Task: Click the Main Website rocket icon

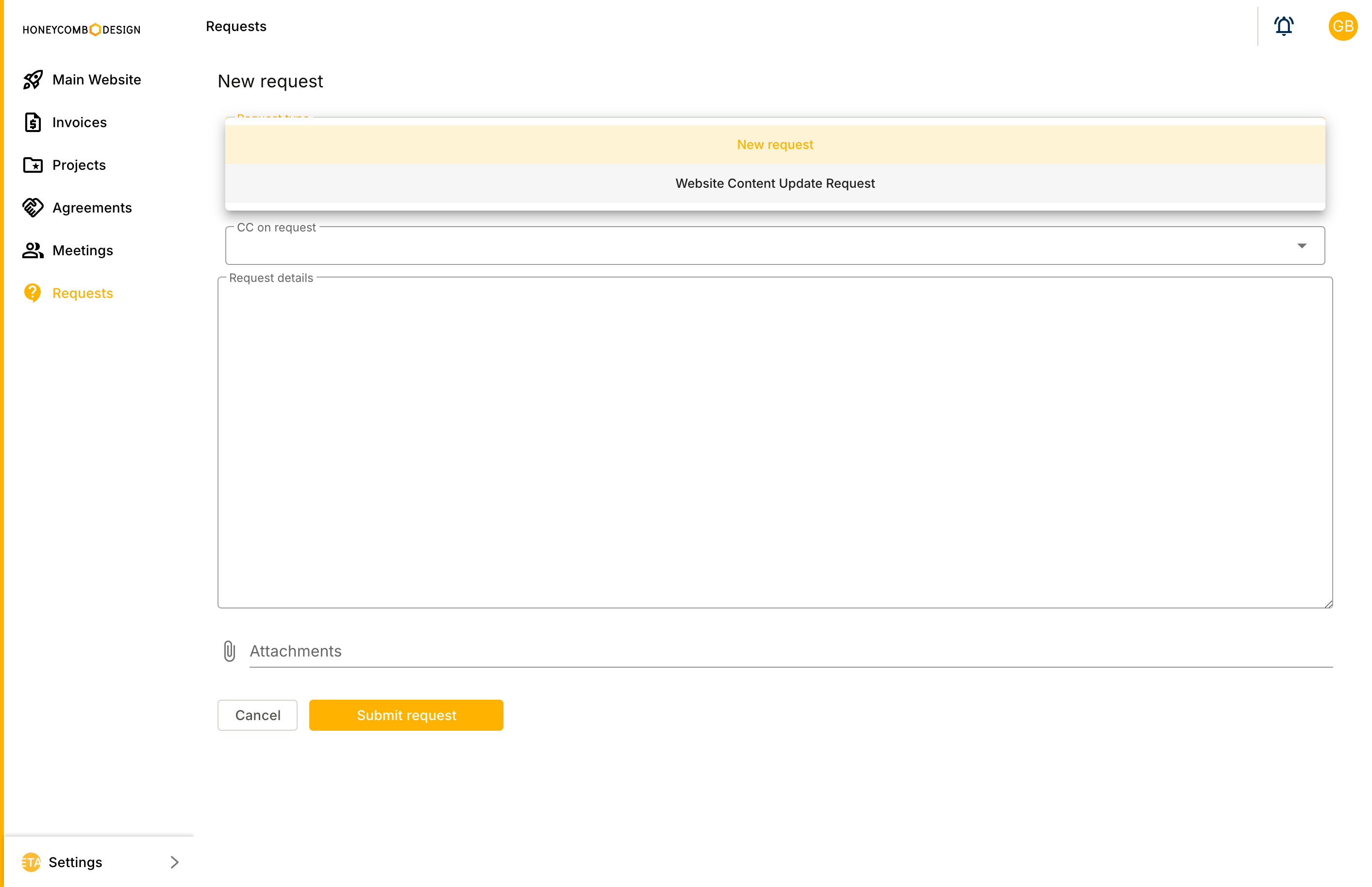Action: coord(33,80)
